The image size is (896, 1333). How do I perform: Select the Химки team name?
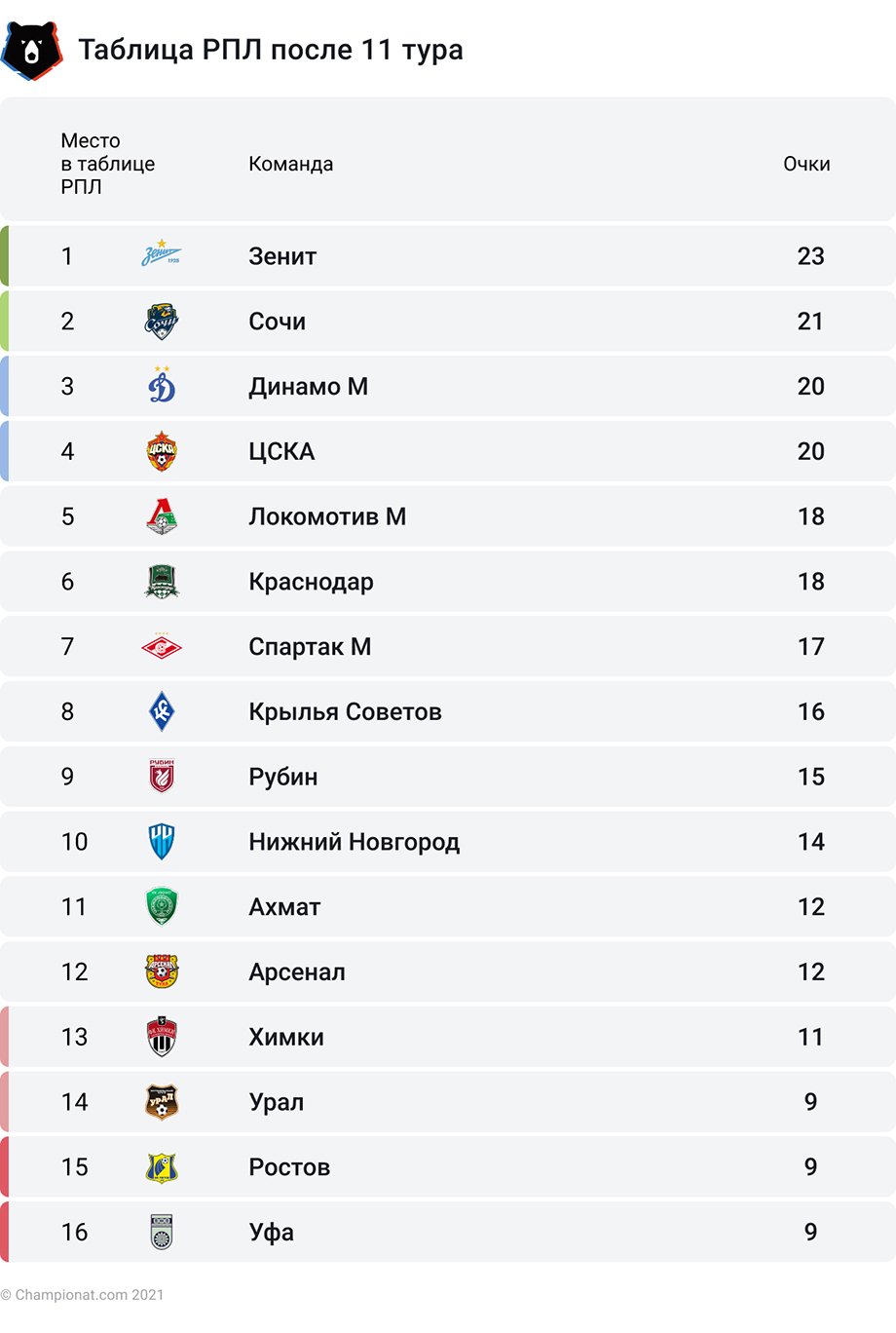(286, 1037)
